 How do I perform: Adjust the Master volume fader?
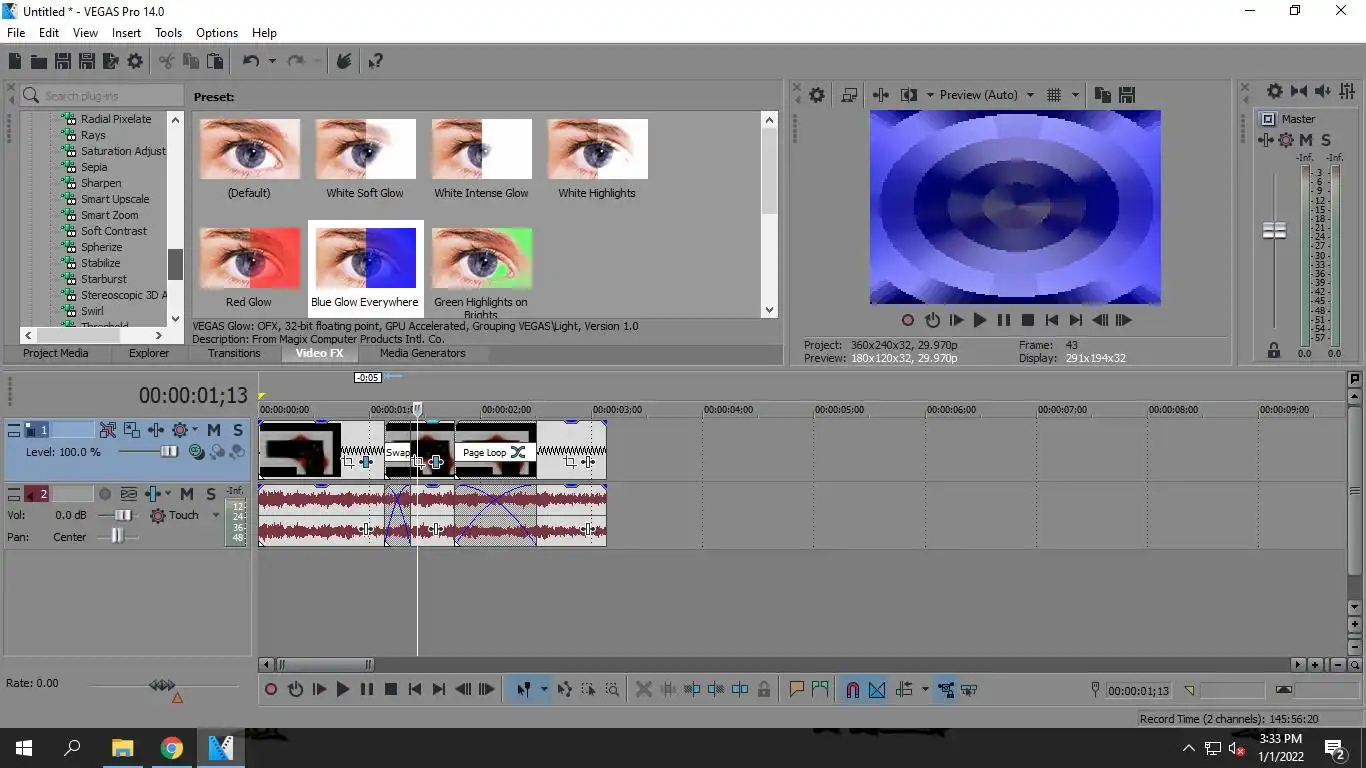tap(1274, 231)
